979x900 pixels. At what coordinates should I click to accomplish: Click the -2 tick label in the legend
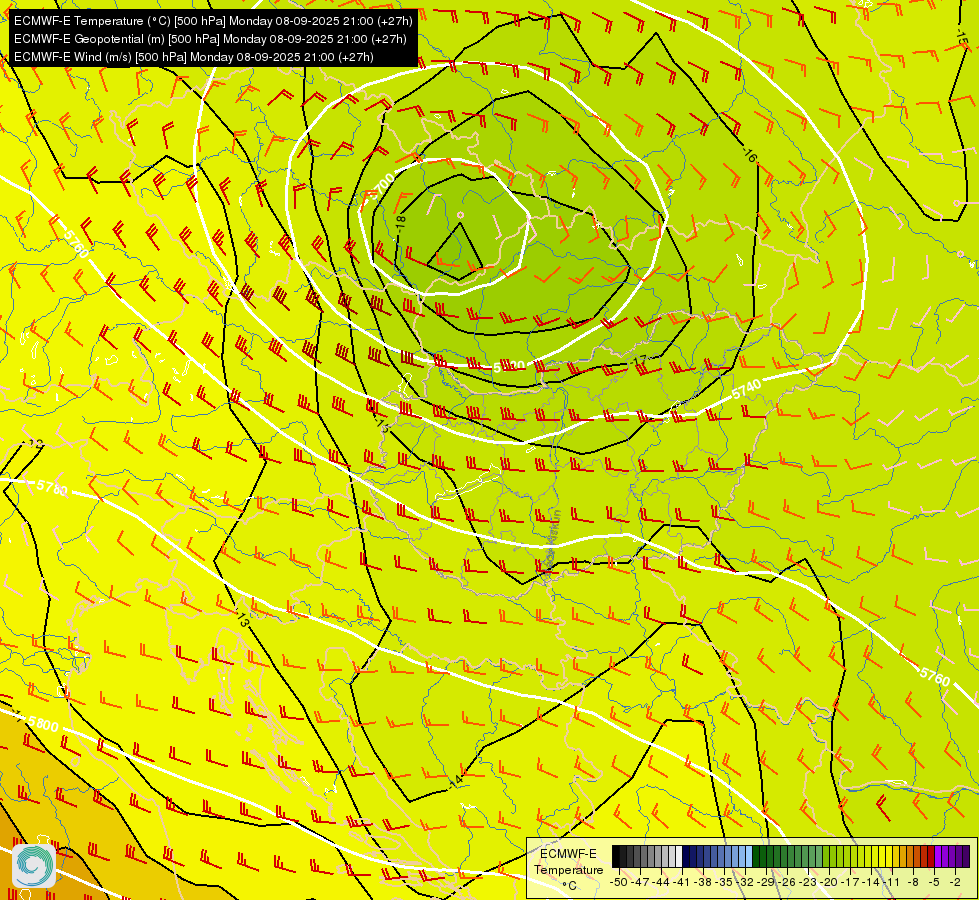[955, 883]
